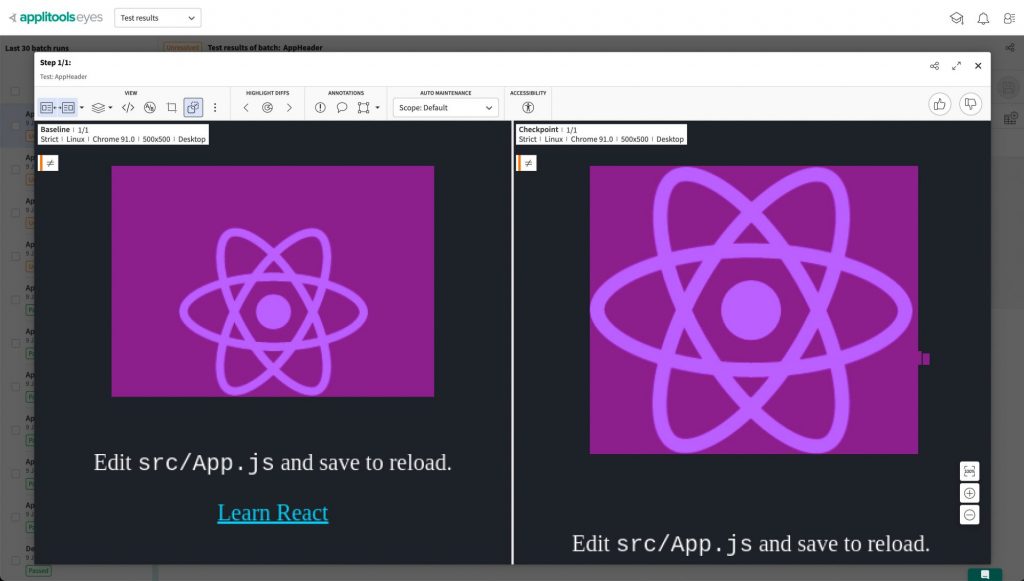Open the layers view dropdown
This screenshot has width=1024, height=581.
point(101,107)
